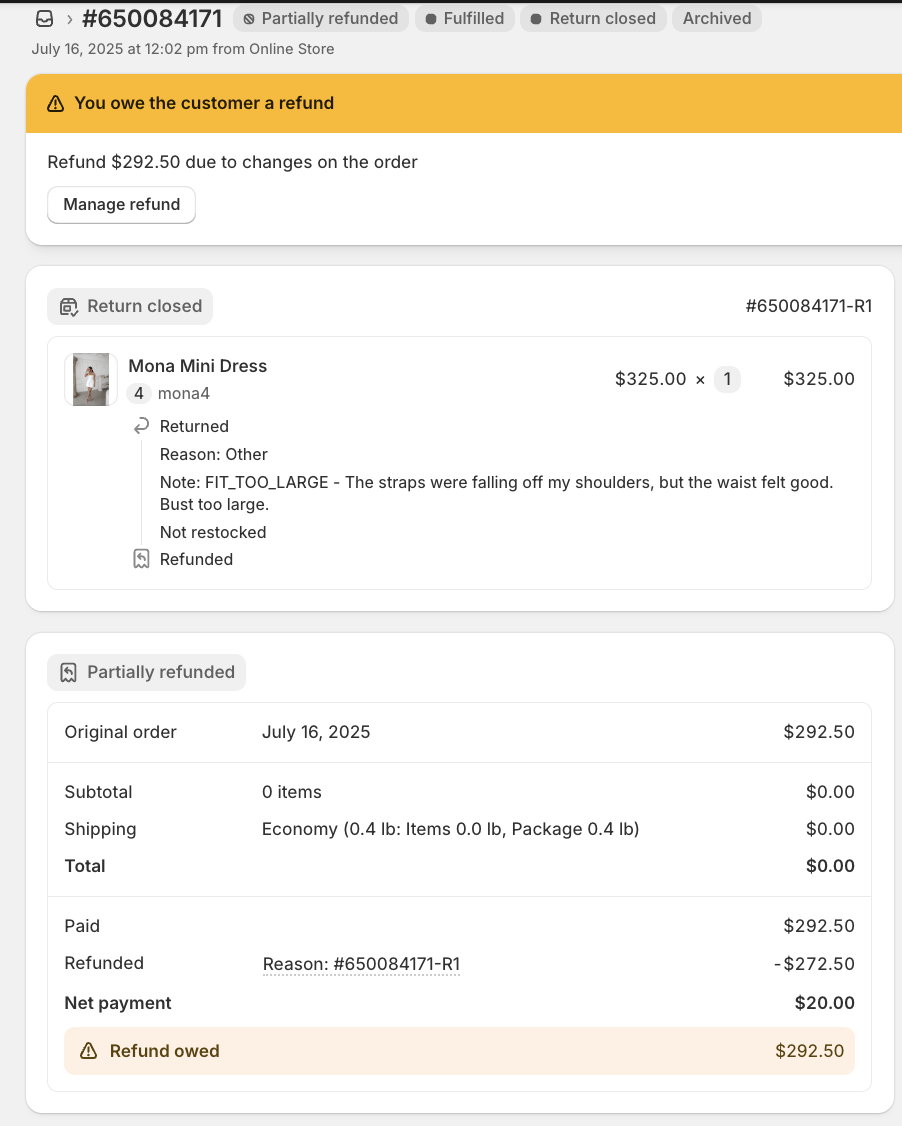Click the variant badge 4 next to mona4

(x=139, y=394)
